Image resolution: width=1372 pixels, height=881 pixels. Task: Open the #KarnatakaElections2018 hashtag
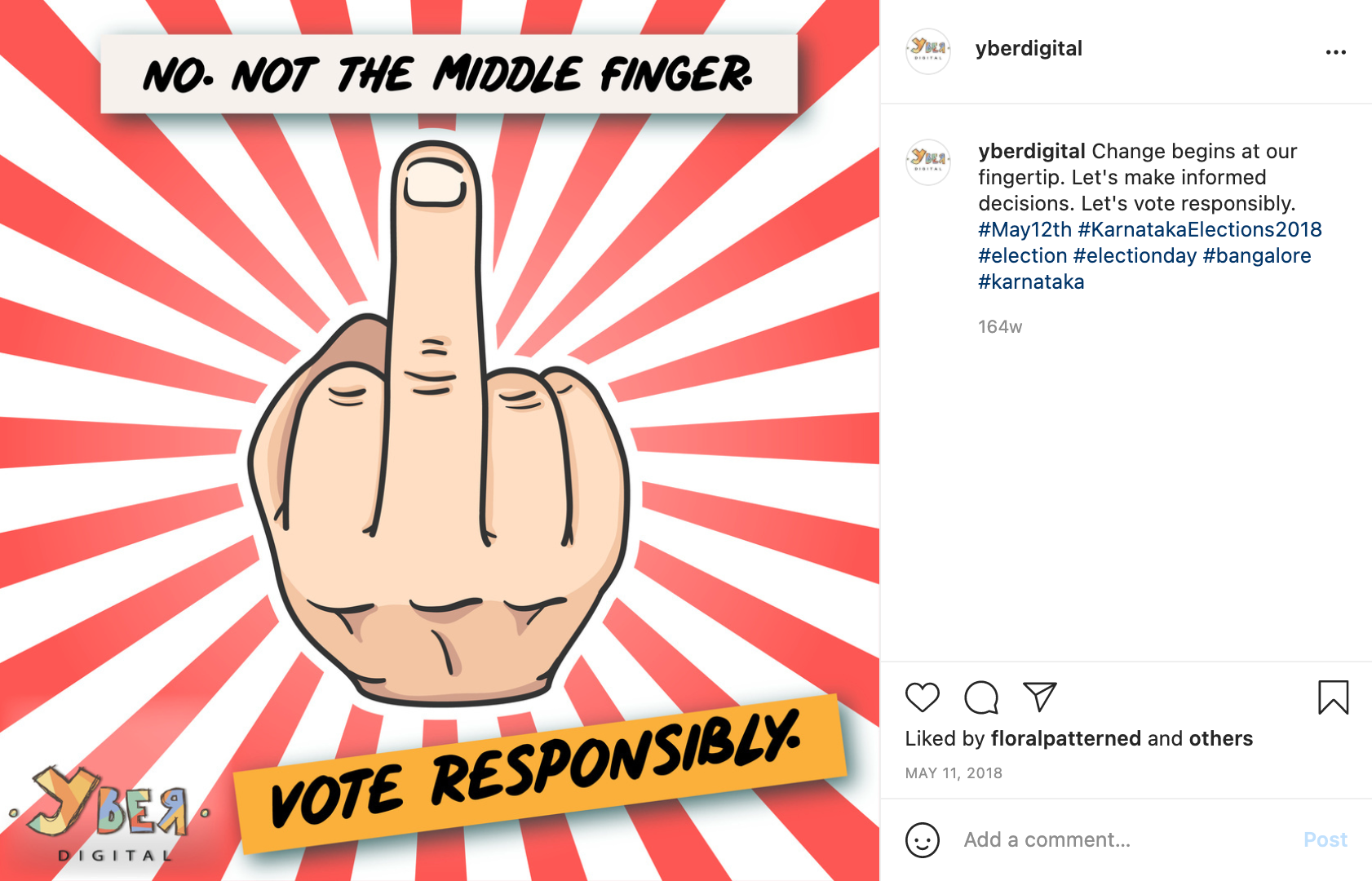tap(1200, 230)
